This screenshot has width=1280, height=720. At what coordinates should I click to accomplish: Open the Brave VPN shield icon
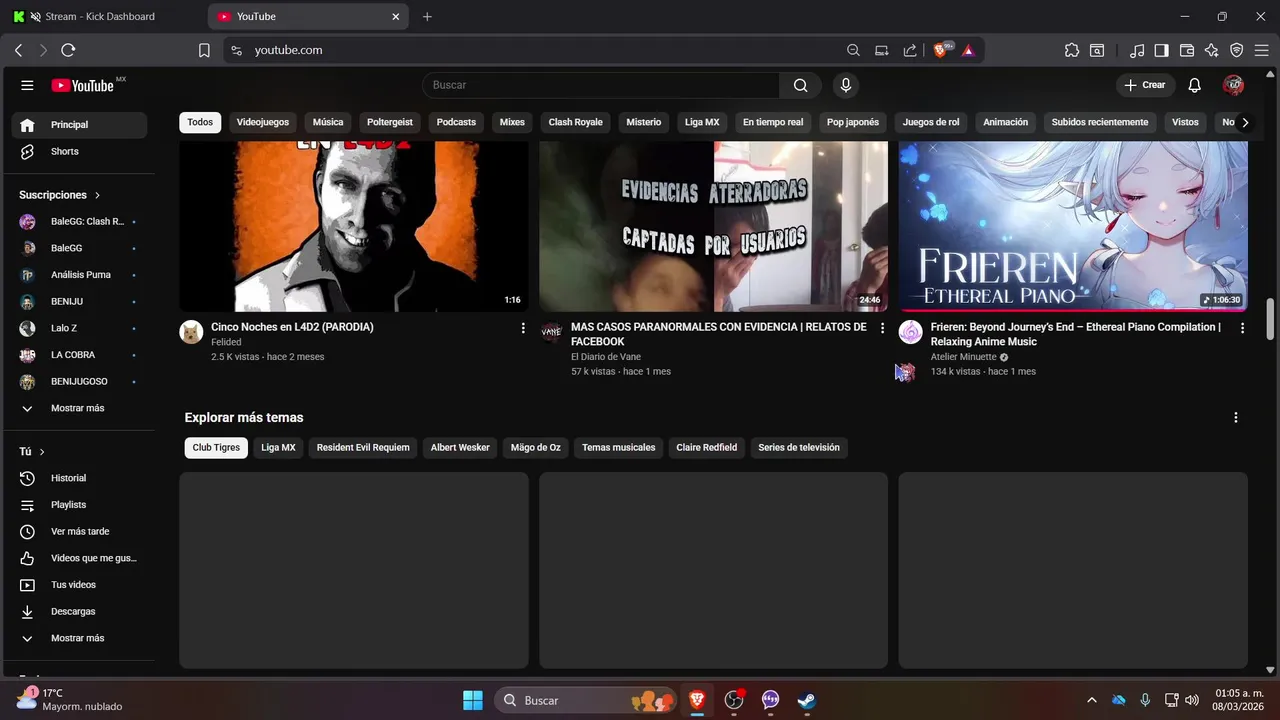[1237, 50]
